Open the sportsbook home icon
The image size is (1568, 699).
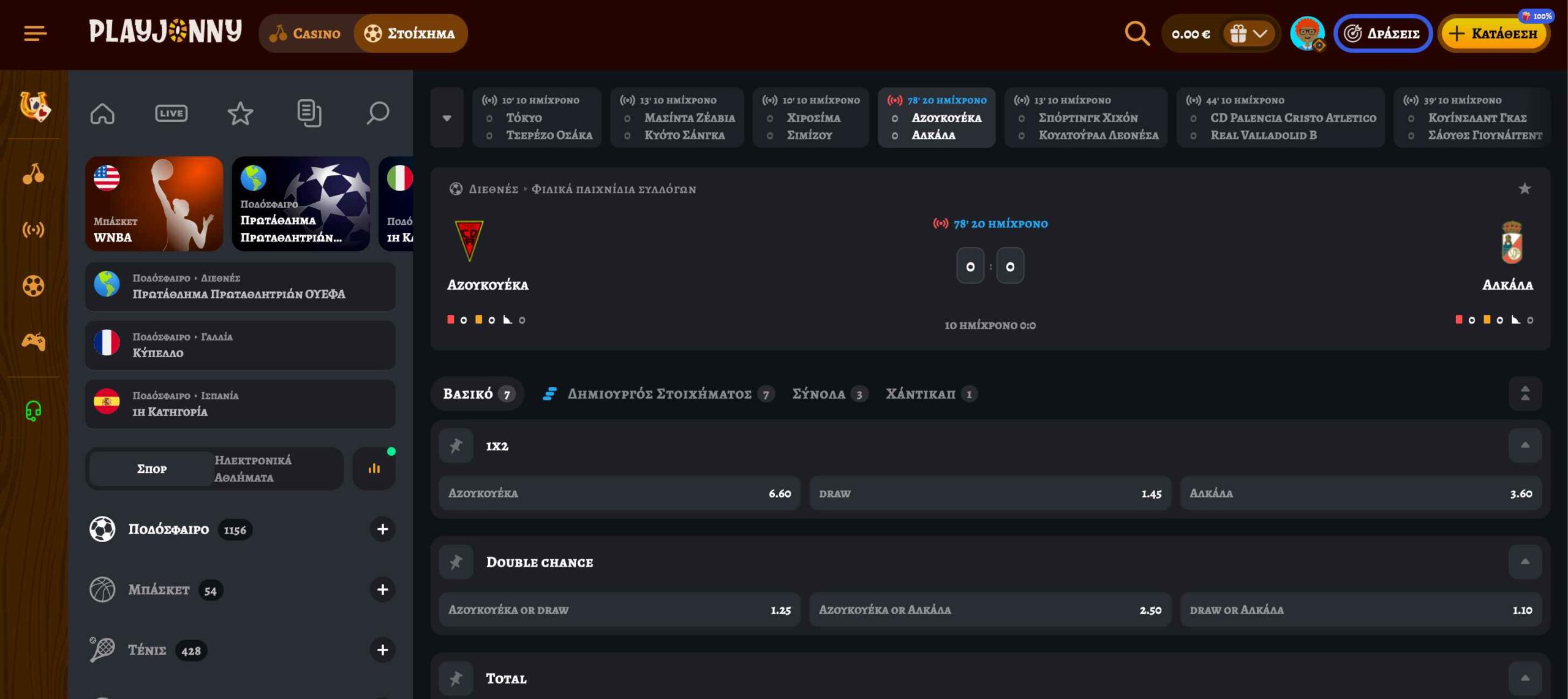click(102, 113)
